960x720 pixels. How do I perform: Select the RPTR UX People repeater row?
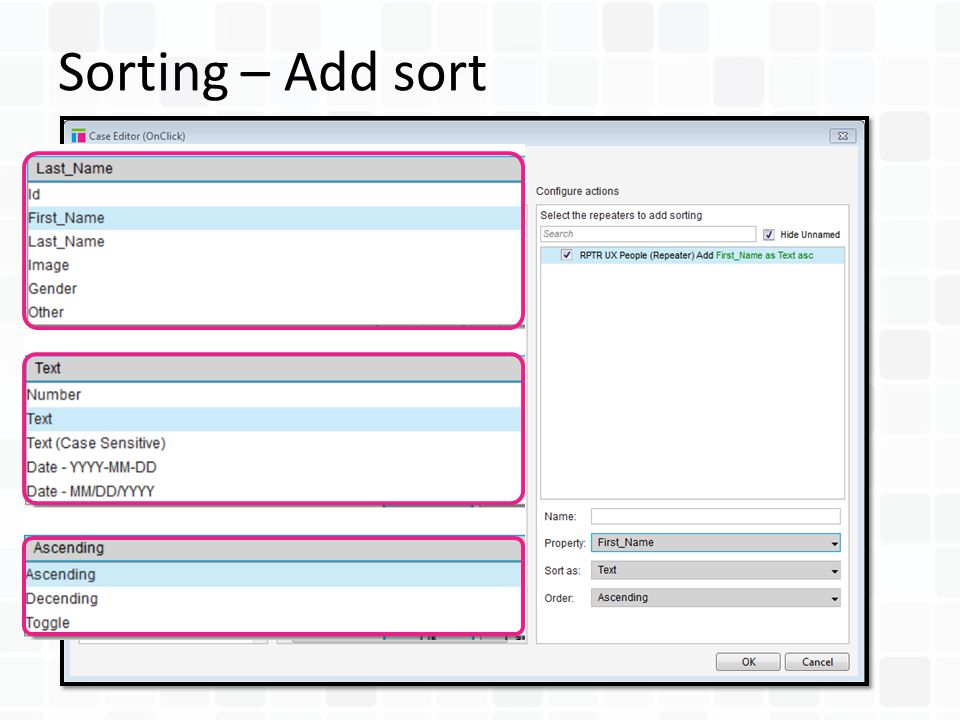tap(692, 255)
